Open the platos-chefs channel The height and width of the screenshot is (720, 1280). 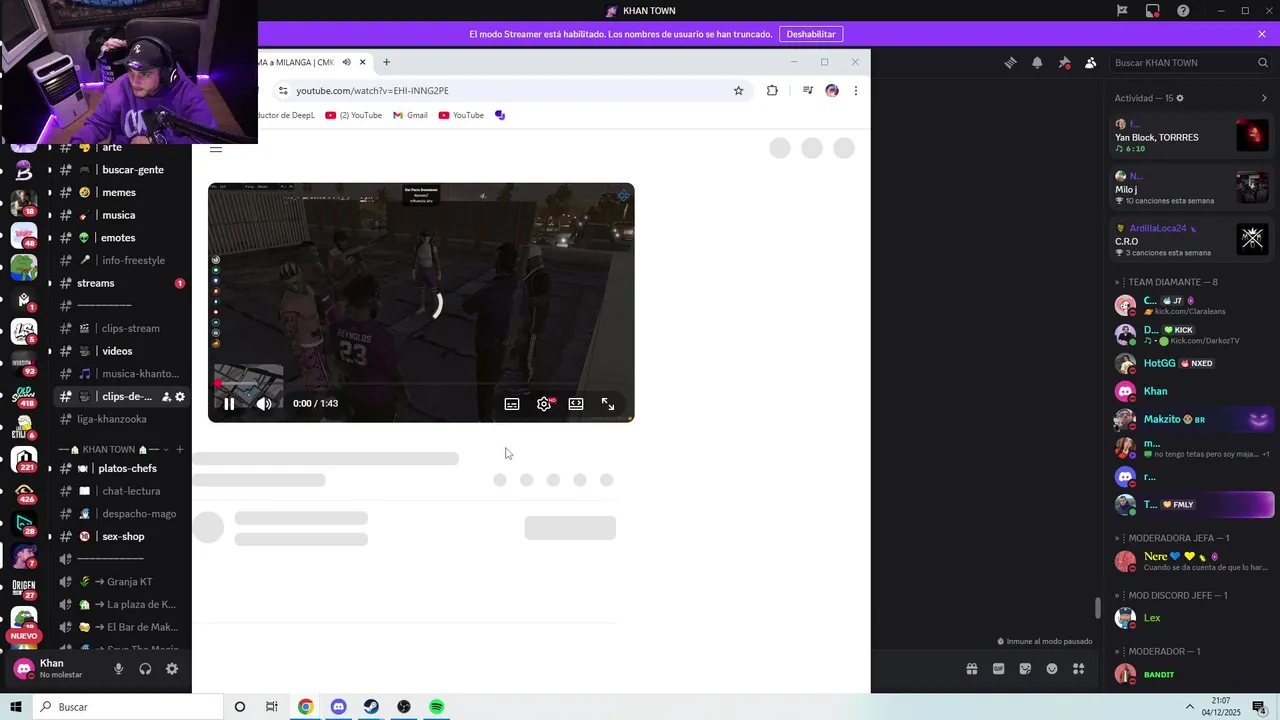click(x=120, y=468)
